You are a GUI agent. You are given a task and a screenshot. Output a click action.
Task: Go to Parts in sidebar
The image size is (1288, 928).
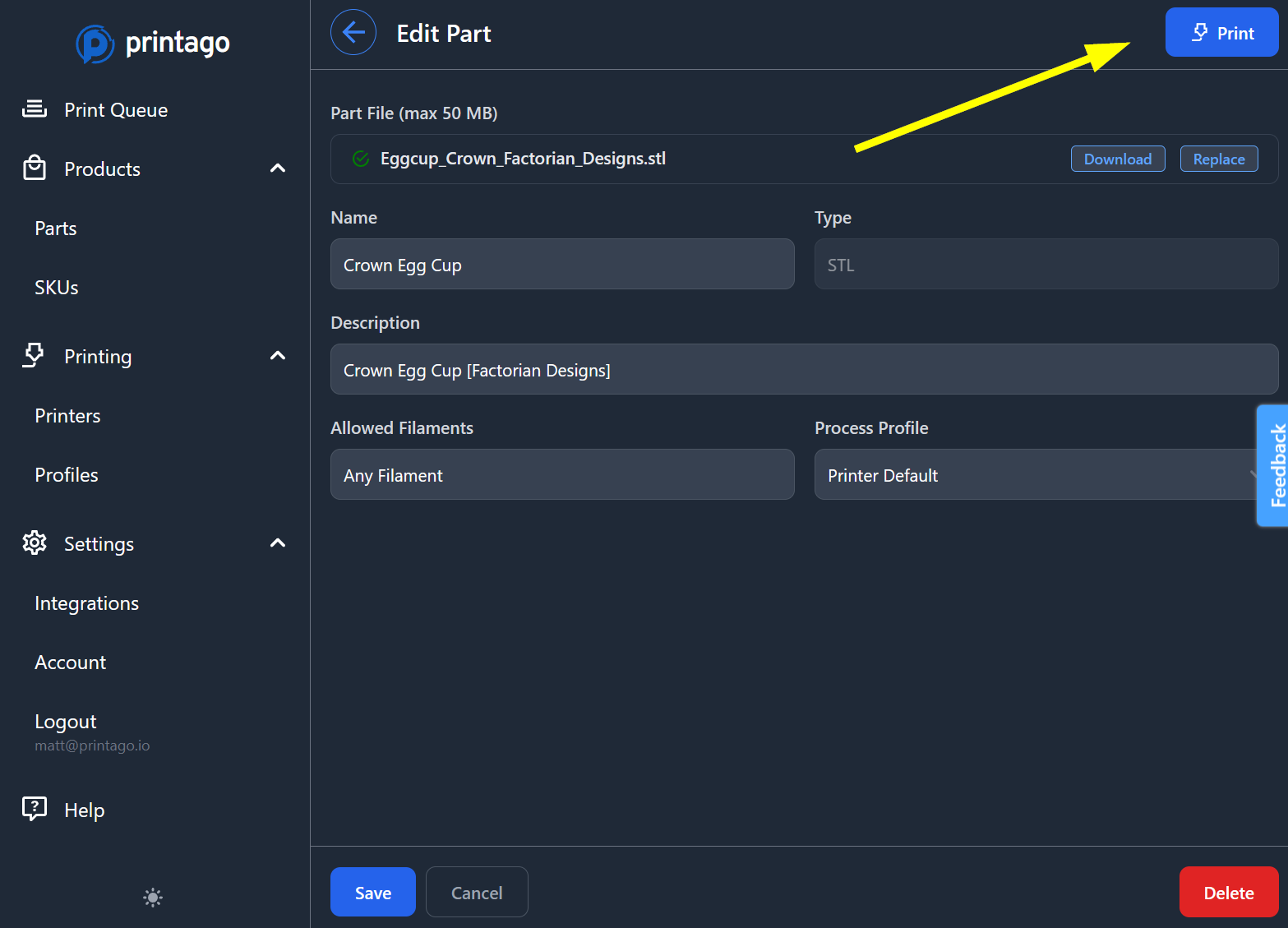tap(56, 229)
